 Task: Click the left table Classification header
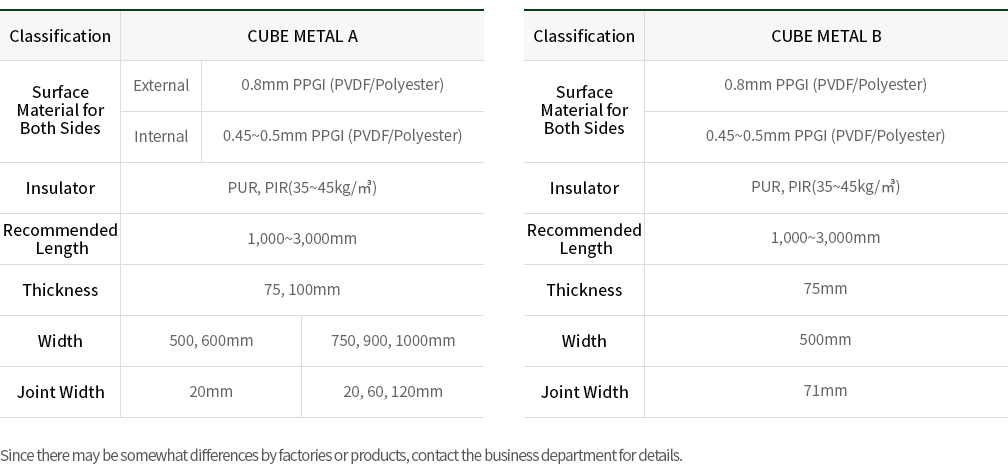[60, 36]
